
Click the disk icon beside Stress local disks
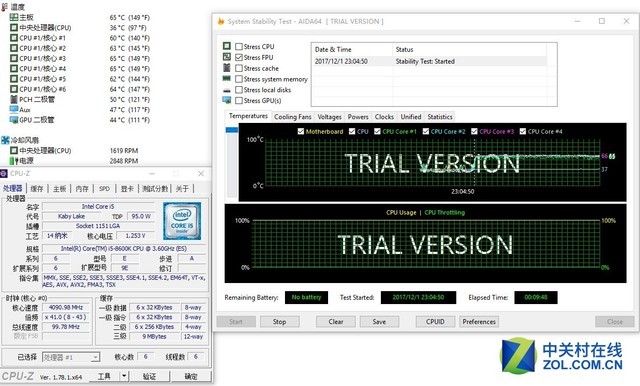pos(227,90)
